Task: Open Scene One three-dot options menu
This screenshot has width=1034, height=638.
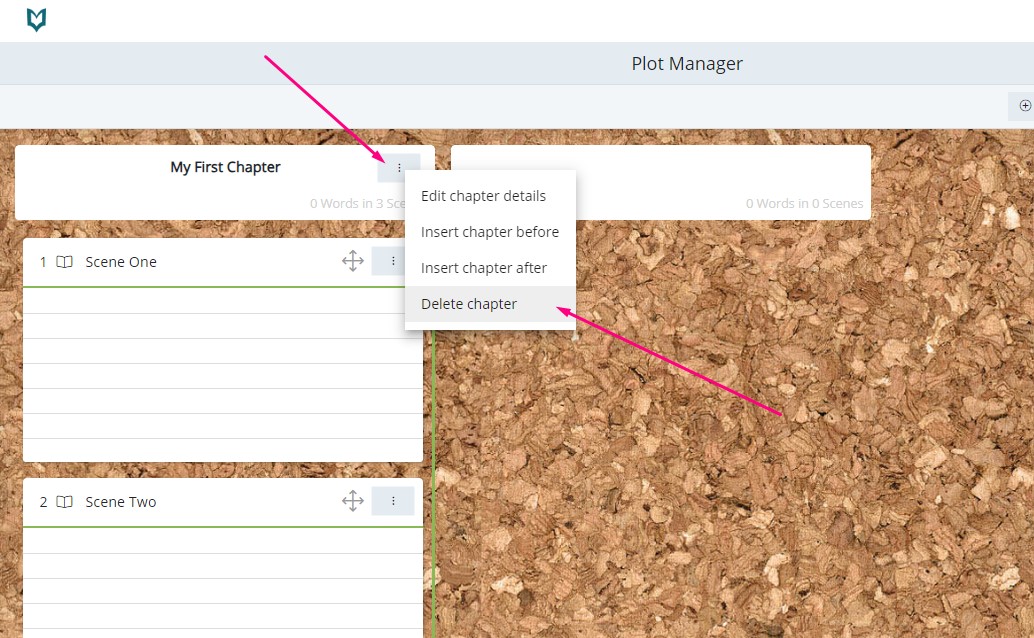Action: coord(393,261)
